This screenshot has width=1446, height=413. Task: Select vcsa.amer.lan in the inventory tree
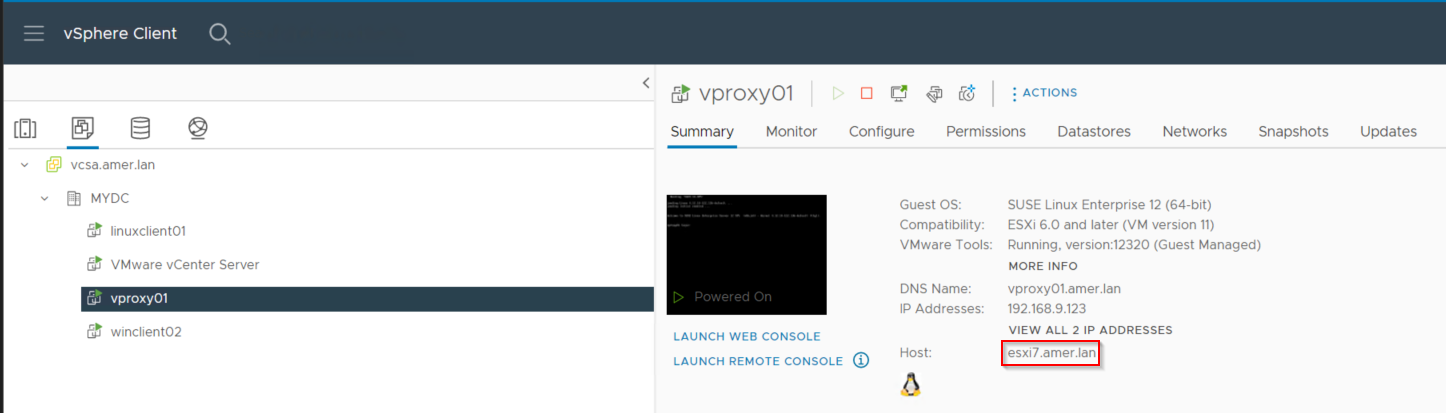pos(113,165)
